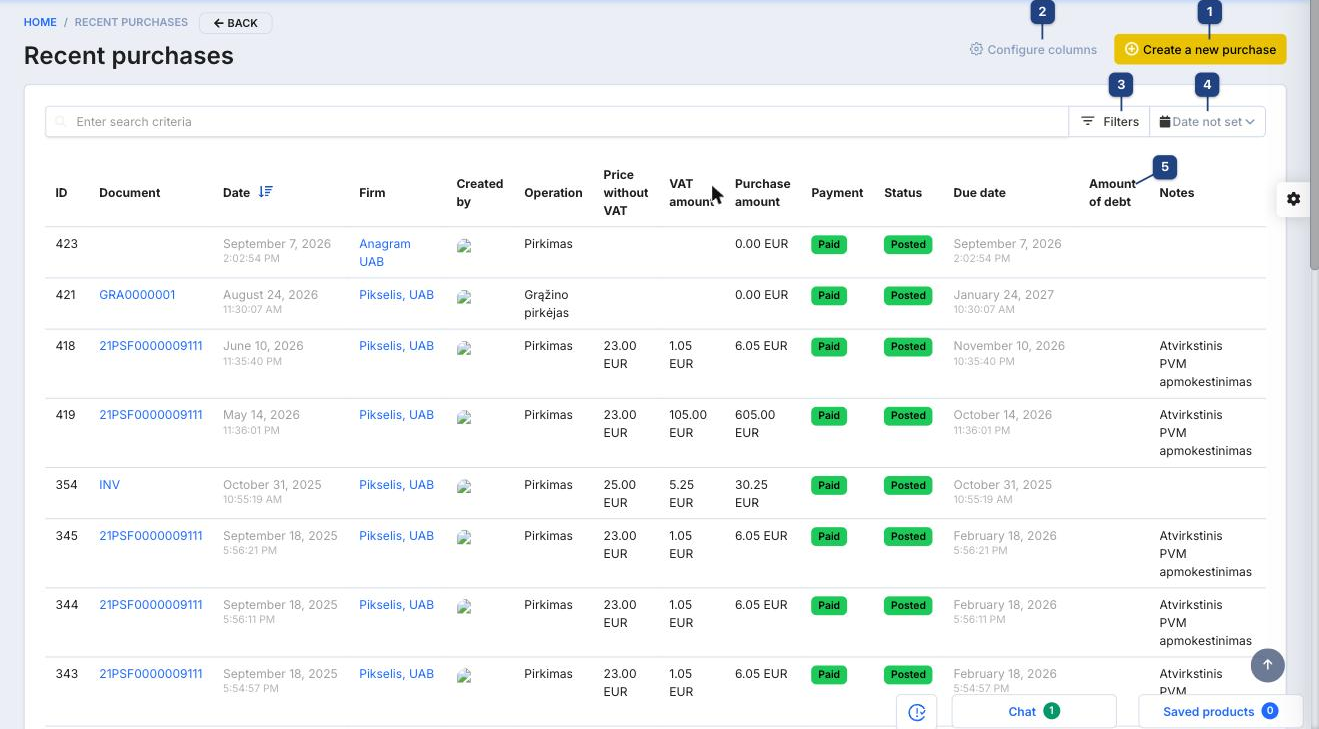Screen dimensions: 1319x729
Task: Open Pikselis, UAB firm in row 421
Action: tap(396, 295)
